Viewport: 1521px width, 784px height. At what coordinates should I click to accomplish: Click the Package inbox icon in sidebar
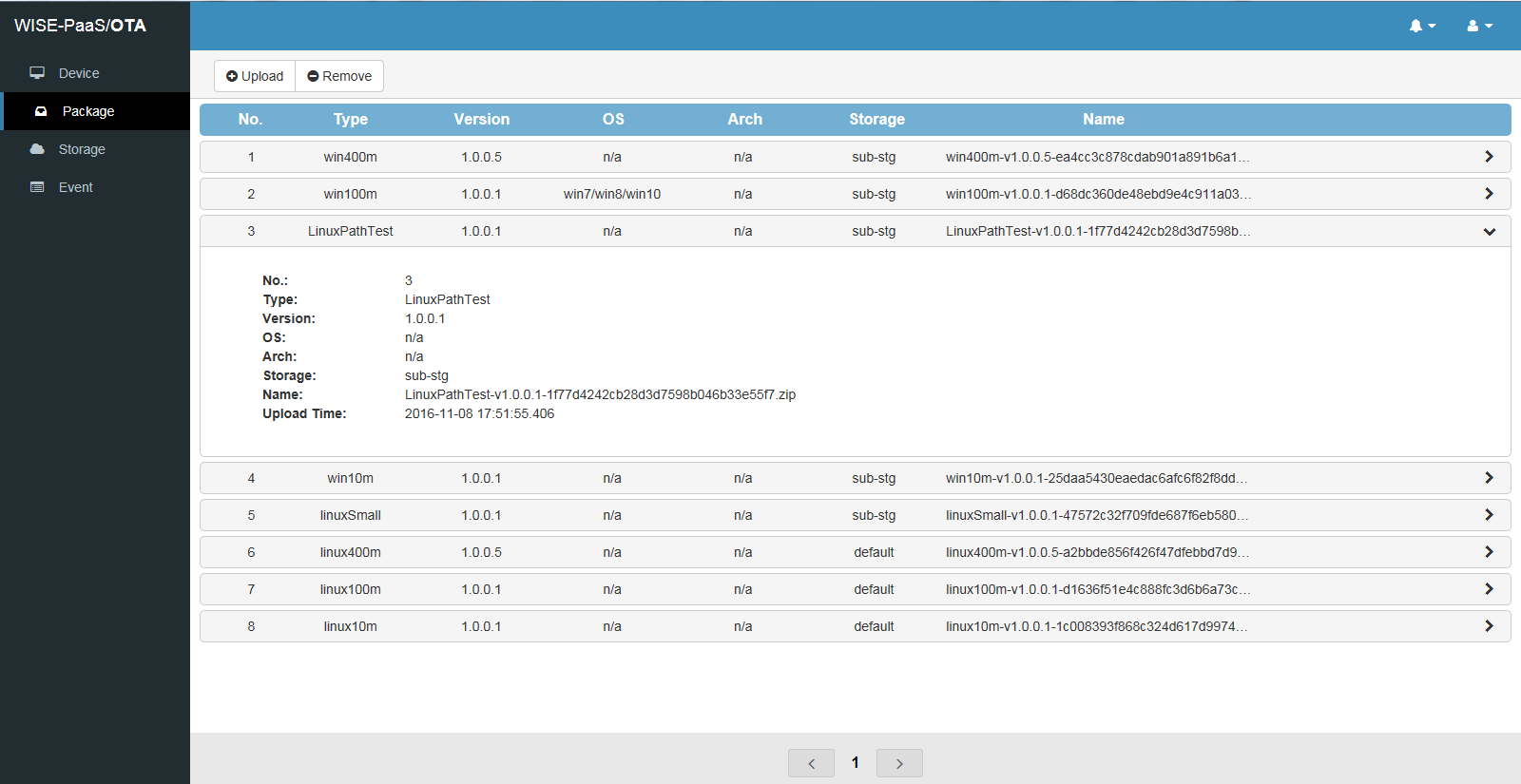41,111
